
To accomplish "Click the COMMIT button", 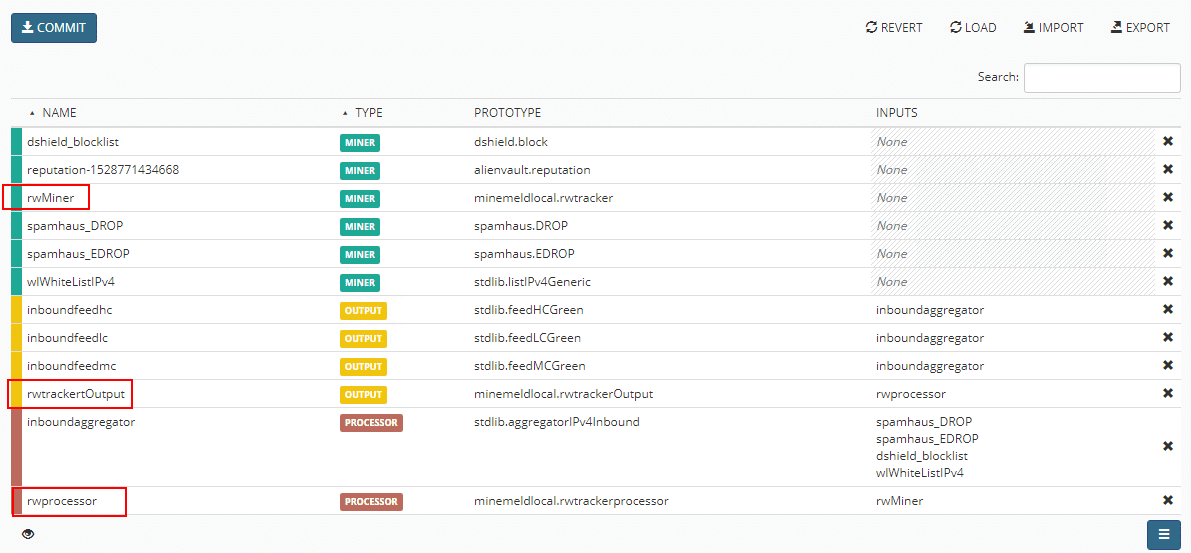I will (54, 28).
